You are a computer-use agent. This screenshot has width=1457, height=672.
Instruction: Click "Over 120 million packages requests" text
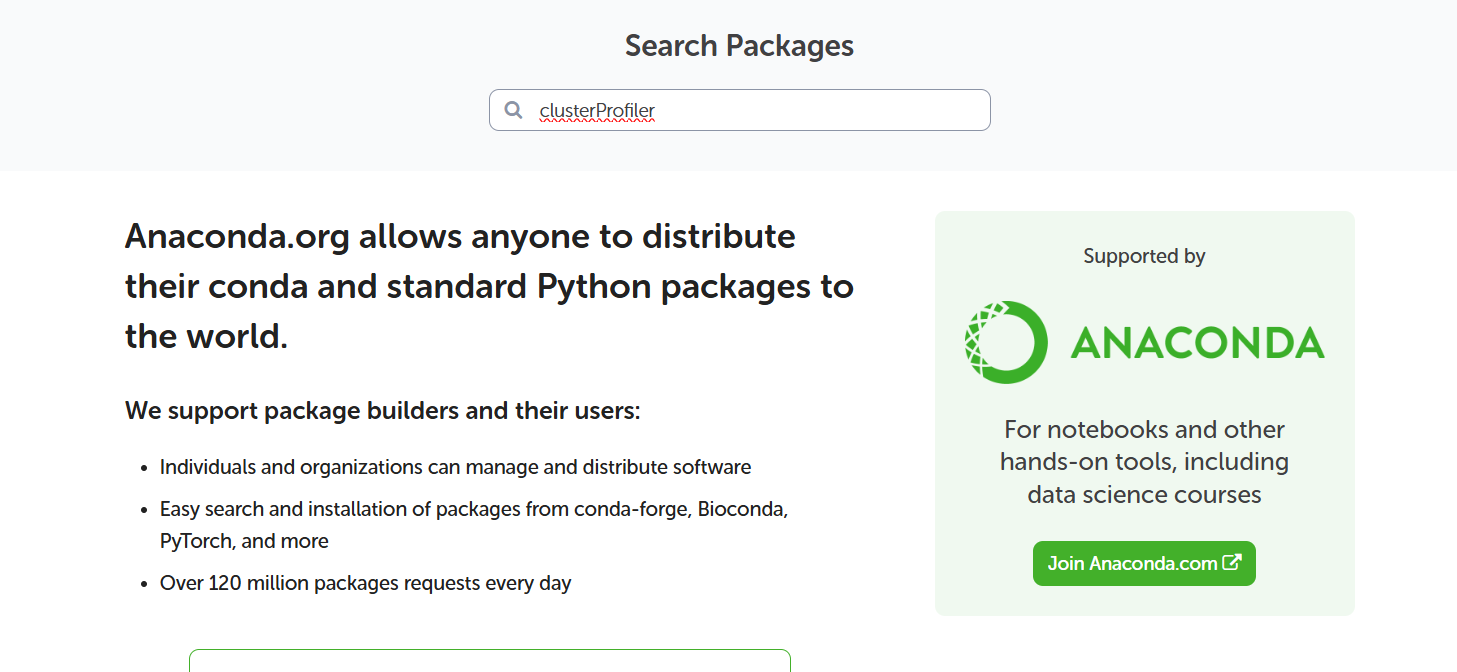pyautogui.click(x=365, y=583)
